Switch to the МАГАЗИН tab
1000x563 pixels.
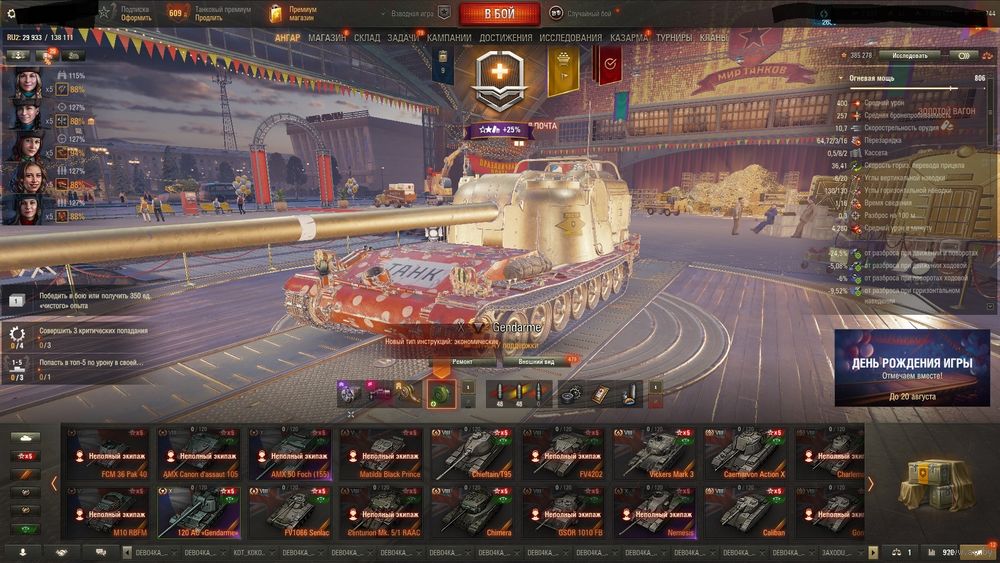point(327,38)
